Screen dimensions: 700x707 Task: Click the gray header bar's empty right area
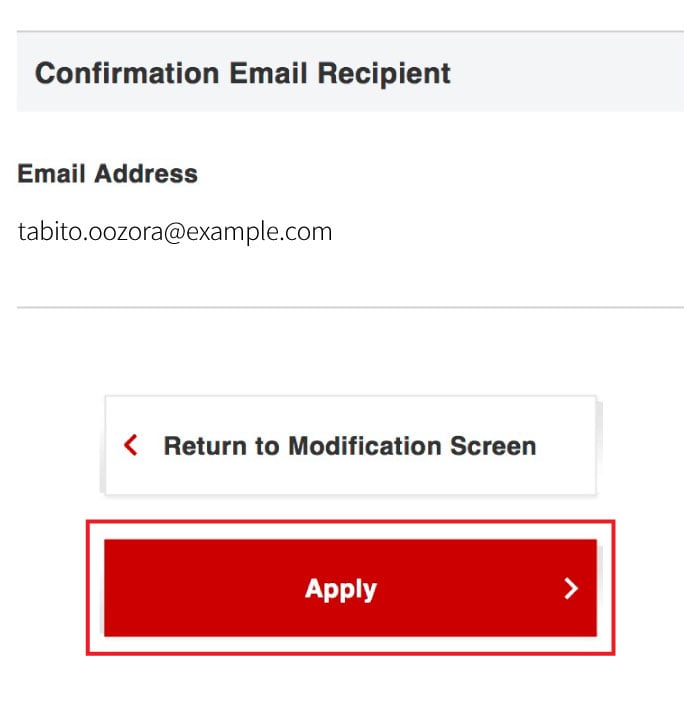pos(580,73)
